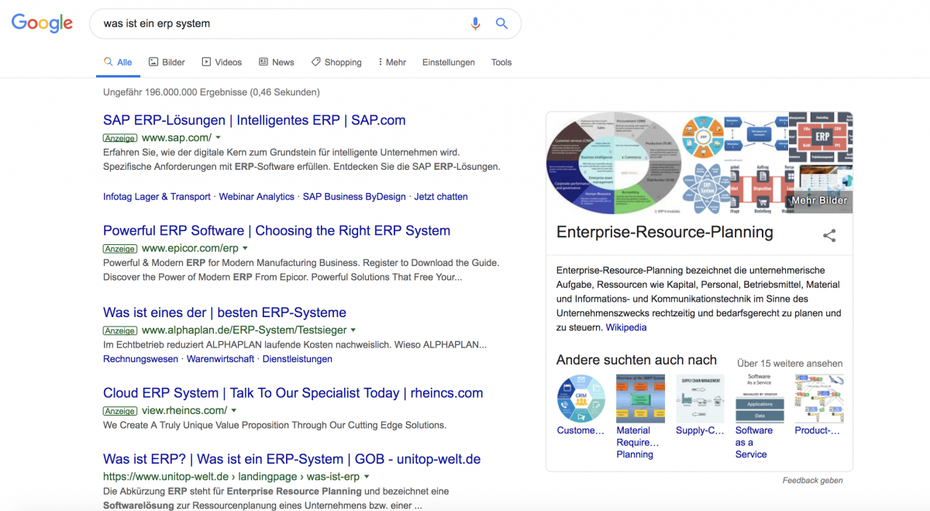The height and width of the screenshot is (511, 930).
Task: Expand dropdown arrow next to www.epicor.com/erp
Action: [x=245, y=248]
